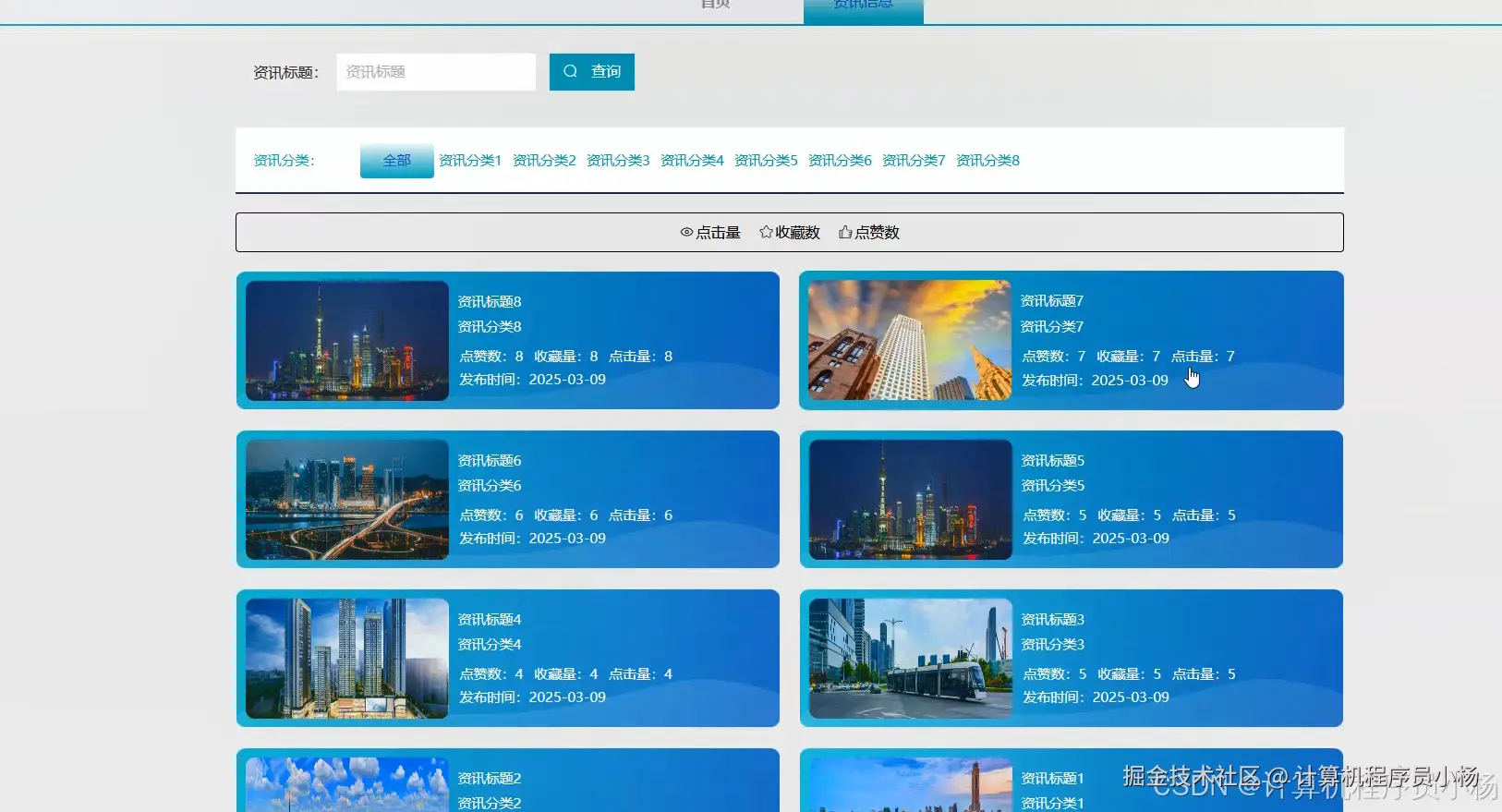Filter by 资讯分类2
1502x812 pixels.
click(x=544, y=161)
